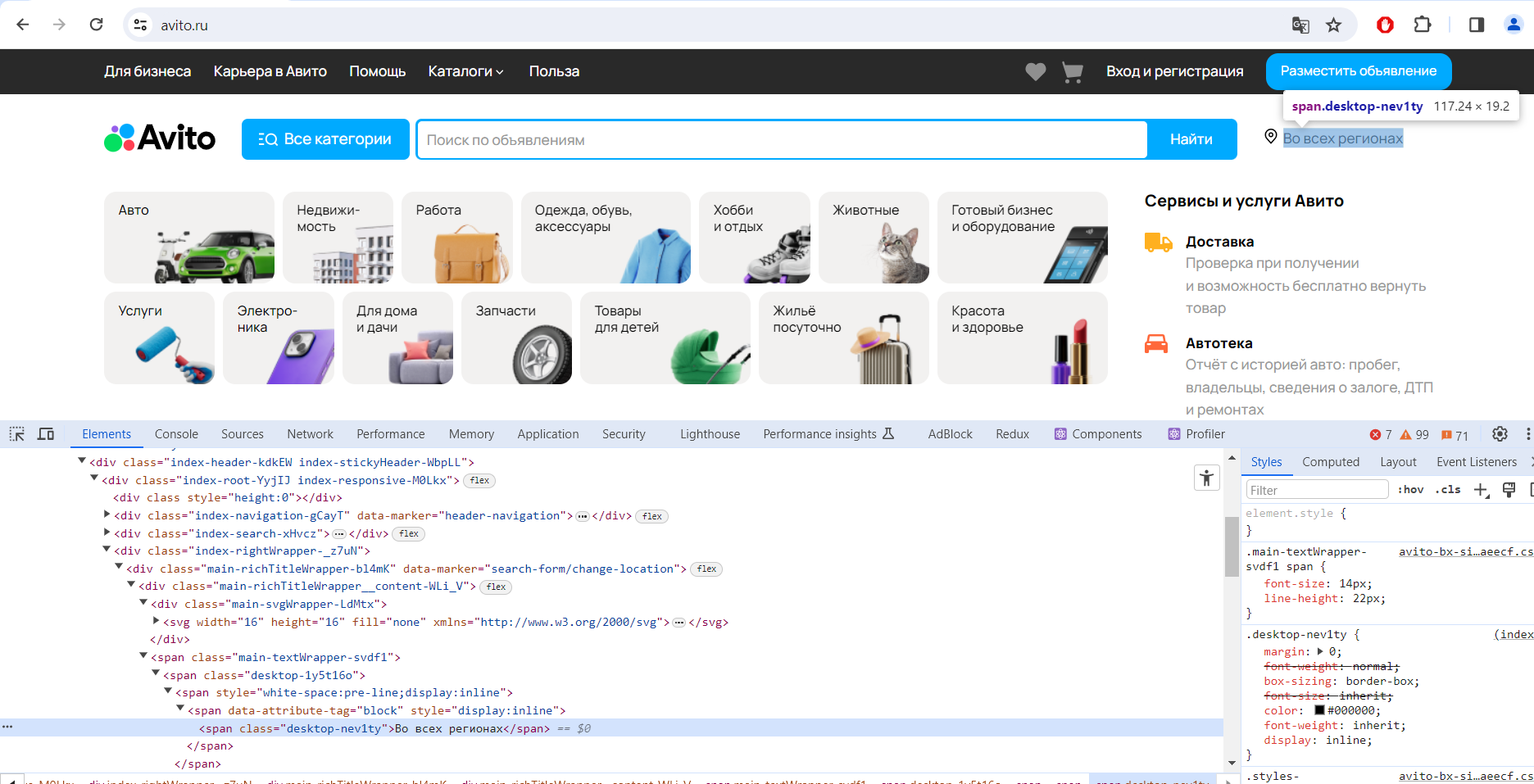
Task: Expand the index-navigation-gCayT div node
Action: pyautogui.click(x=107, y=514)
